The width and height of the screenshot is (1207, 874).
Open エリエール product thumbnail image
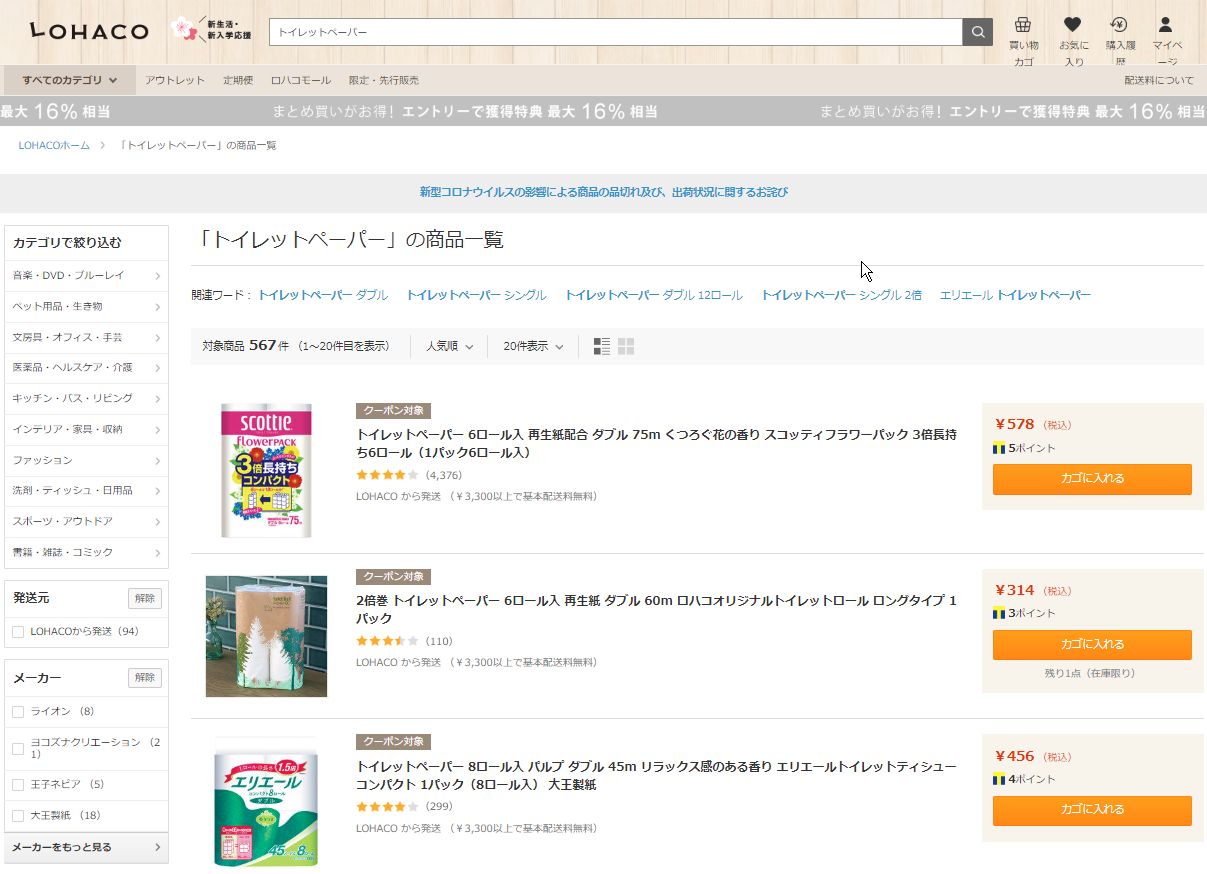point(266,802)
